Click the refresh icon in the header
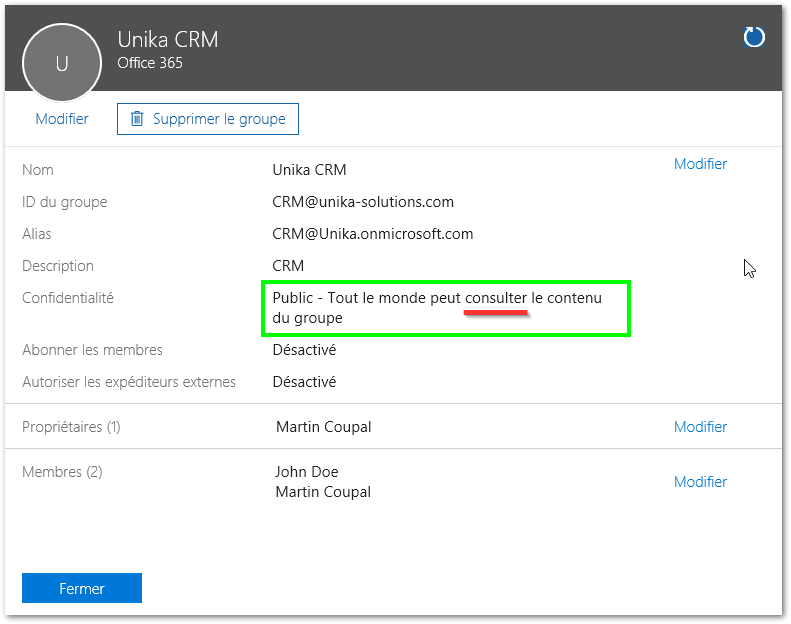This screenshot has height=624, width=791. click(x=754, y=37)
